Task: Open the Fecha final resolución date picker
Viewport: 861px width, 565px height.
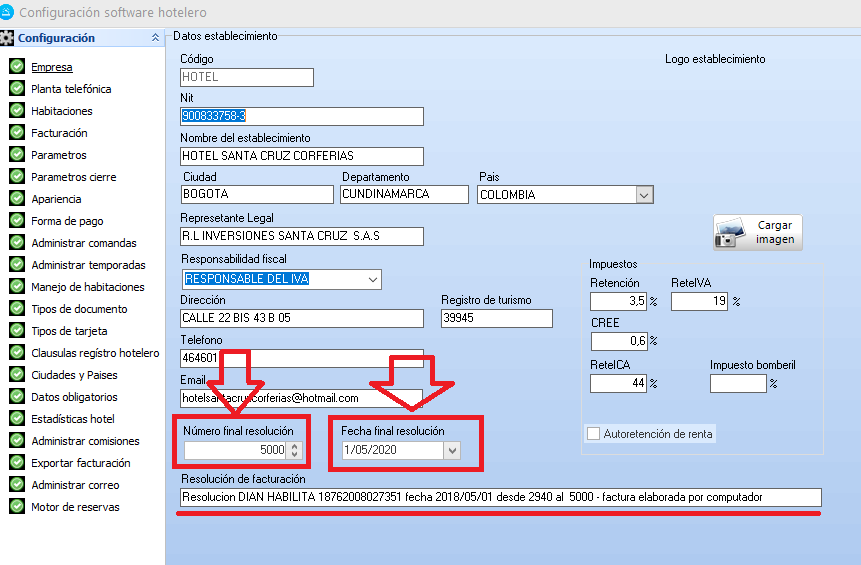Action: tap(452, 451)
